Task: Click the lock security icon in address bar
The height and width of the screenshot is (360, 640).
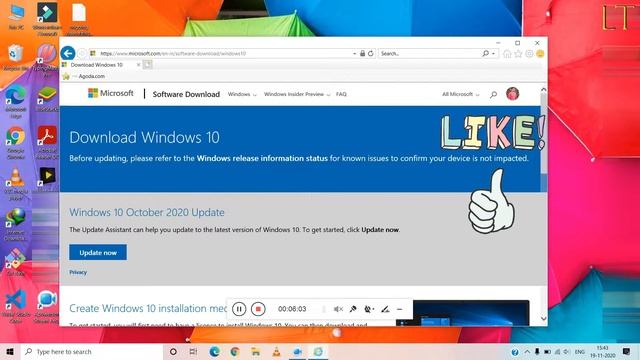Action: click(x=362, y=53)
